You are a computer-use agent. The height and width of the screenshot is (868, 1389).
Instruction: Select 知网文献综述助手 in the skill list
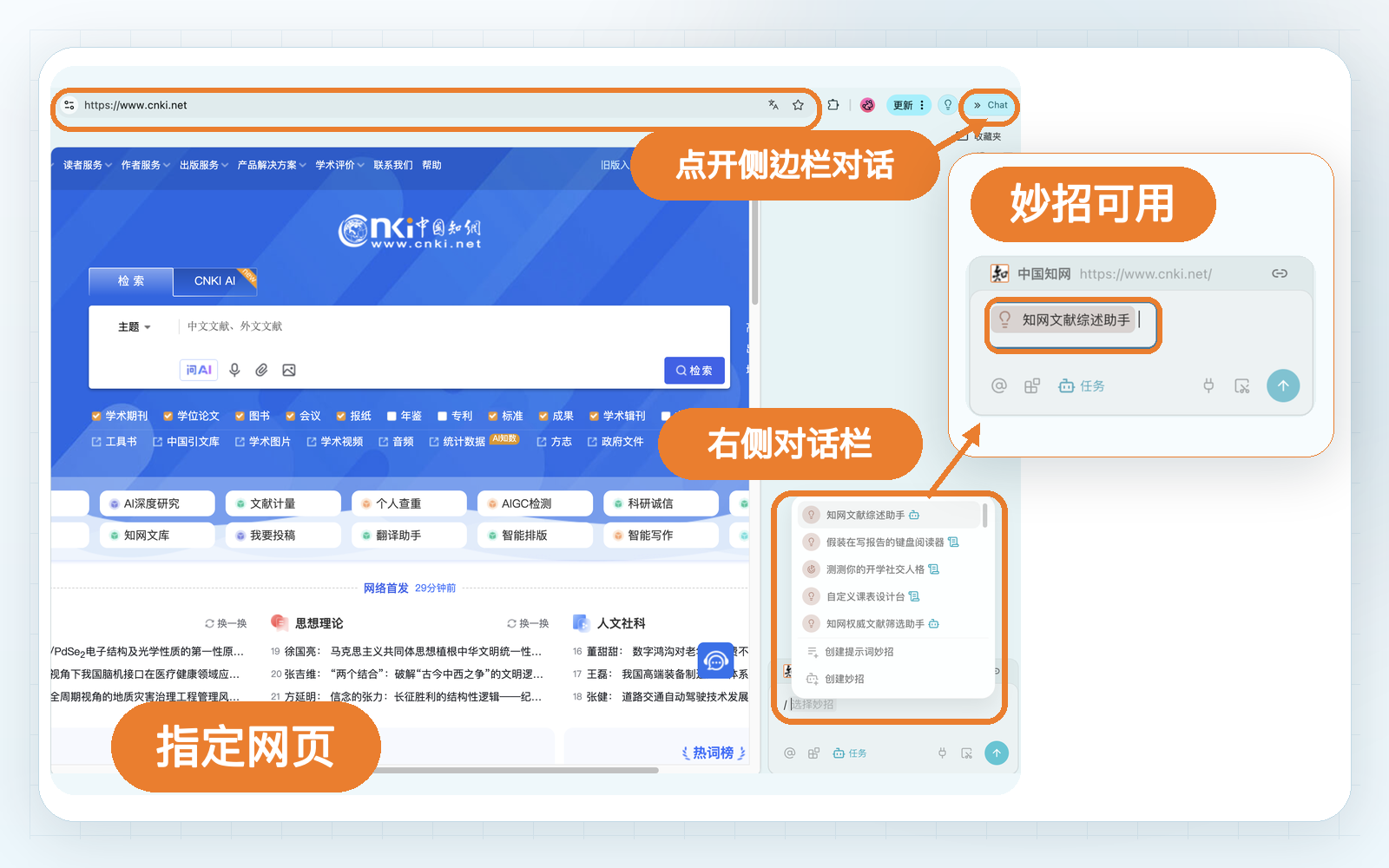click(889, 515)
